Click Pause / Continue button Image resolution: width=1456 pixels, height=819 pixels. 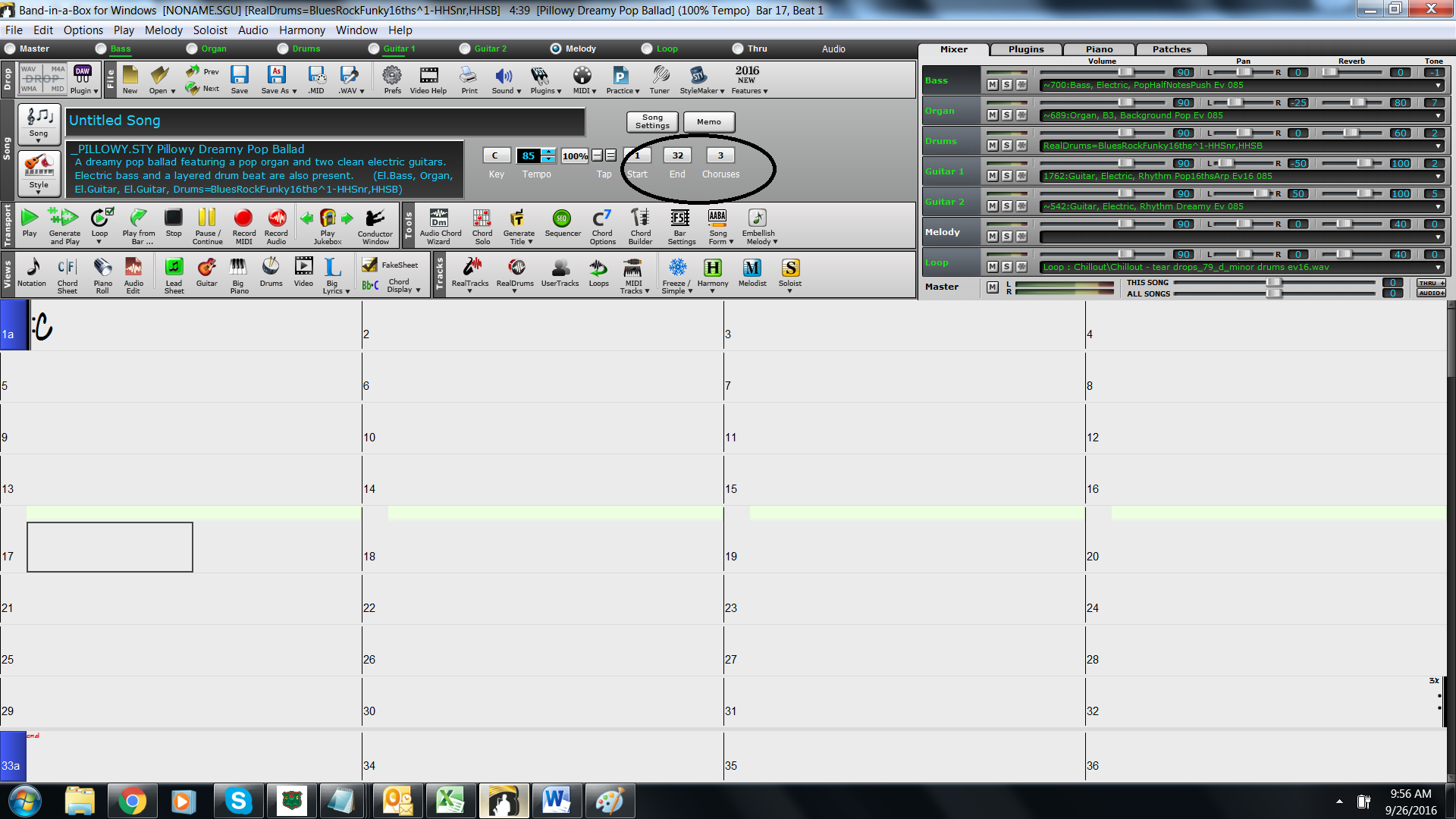(x=207, y=226)
